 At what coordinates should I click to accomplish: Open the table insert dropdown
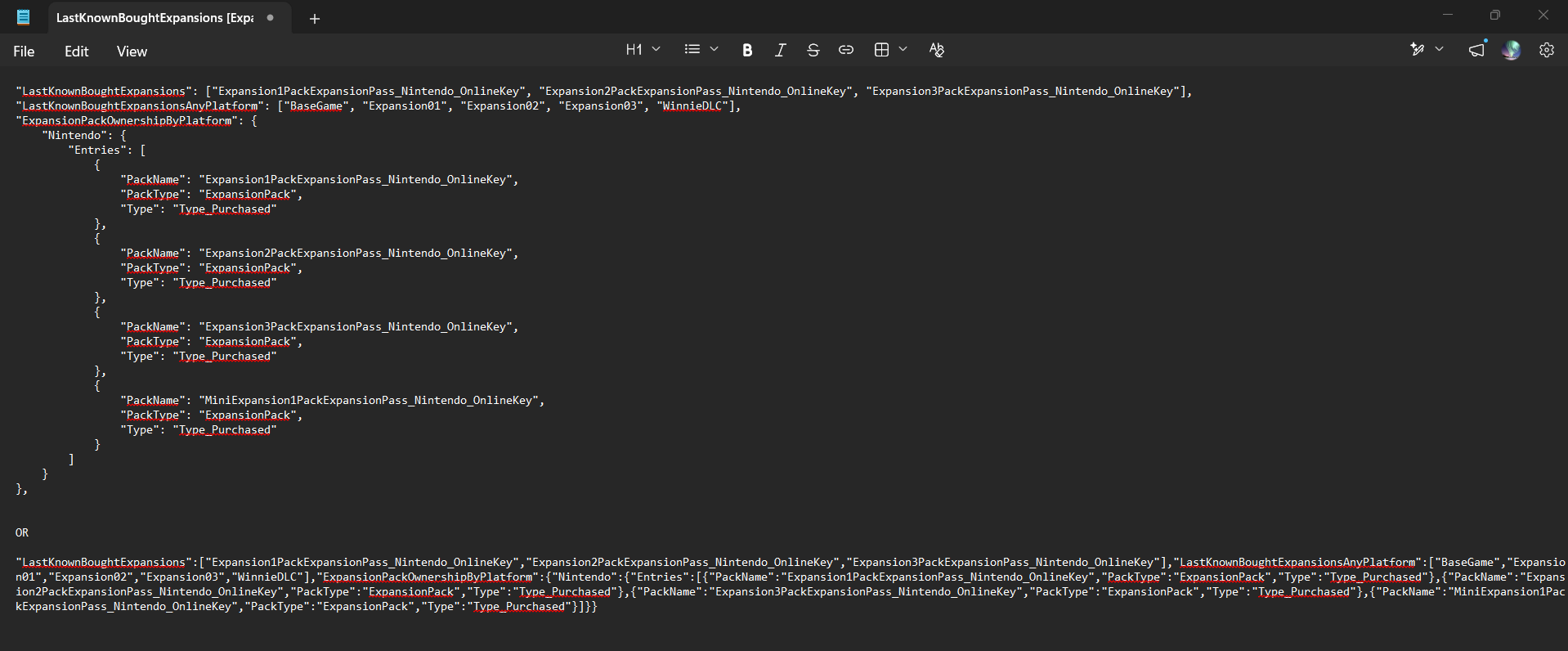(x=890, y=50)
